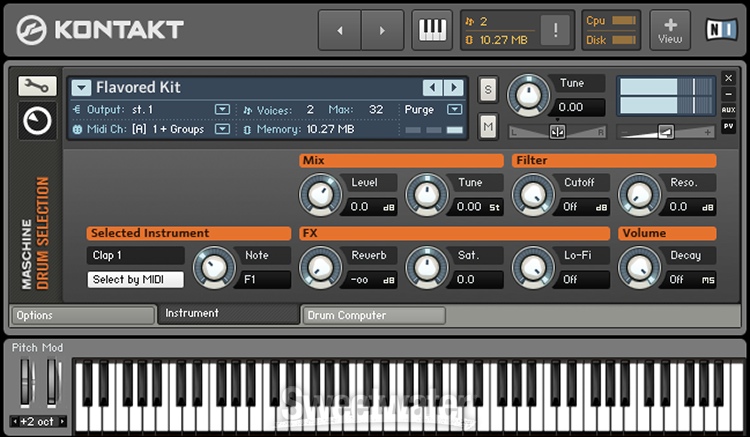Open the Output st. 1 dropdown
The image size is (750, 437).
click(x=222, y=109)
